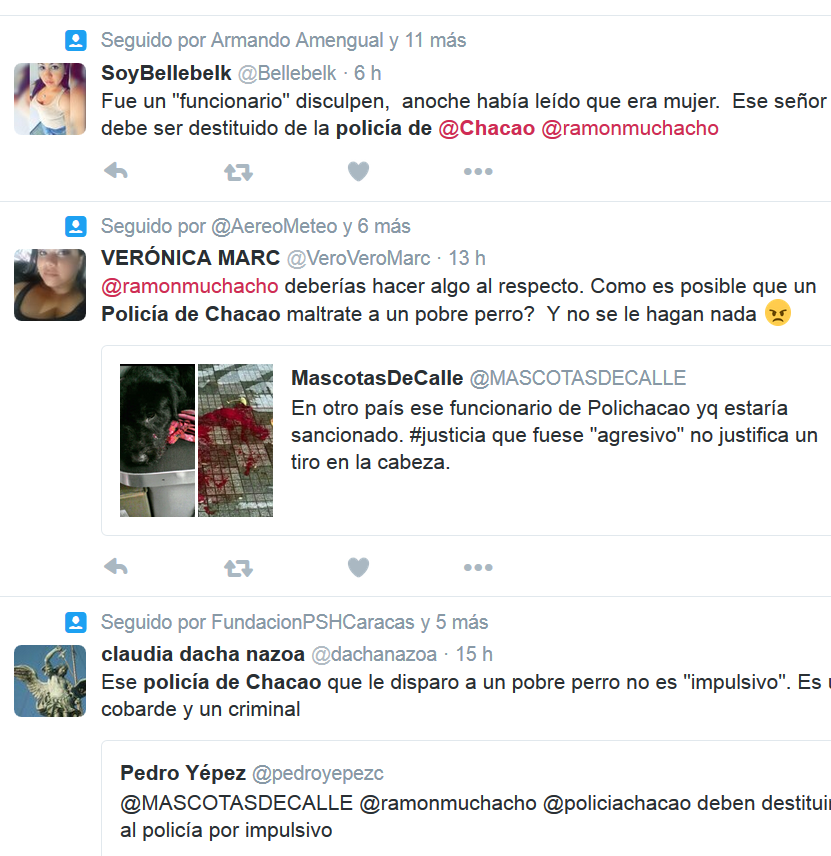Open more options on VERÓNICA MARC's tweet

pos(478,568)
